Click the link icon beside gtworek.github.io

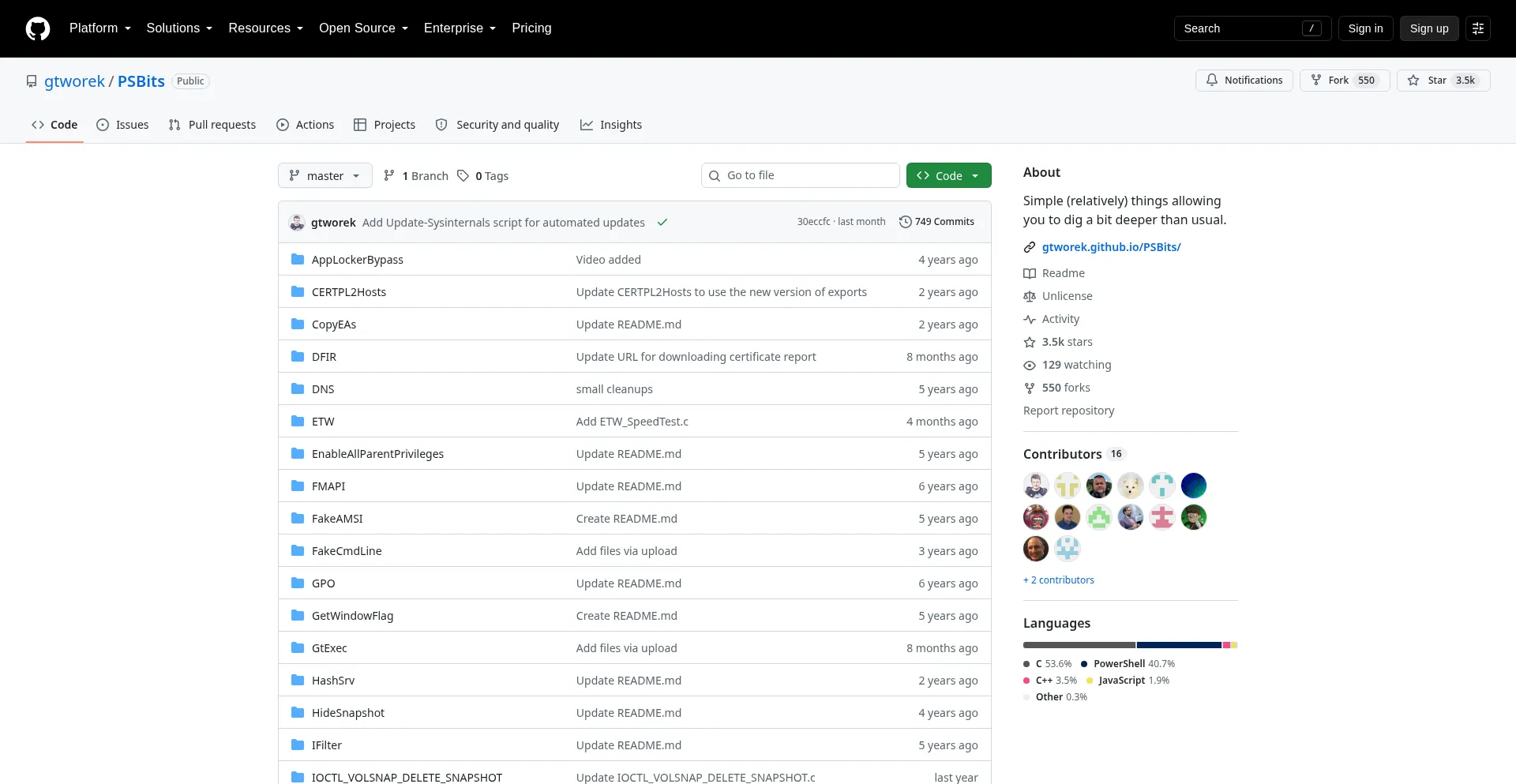tap(1030, 247)
